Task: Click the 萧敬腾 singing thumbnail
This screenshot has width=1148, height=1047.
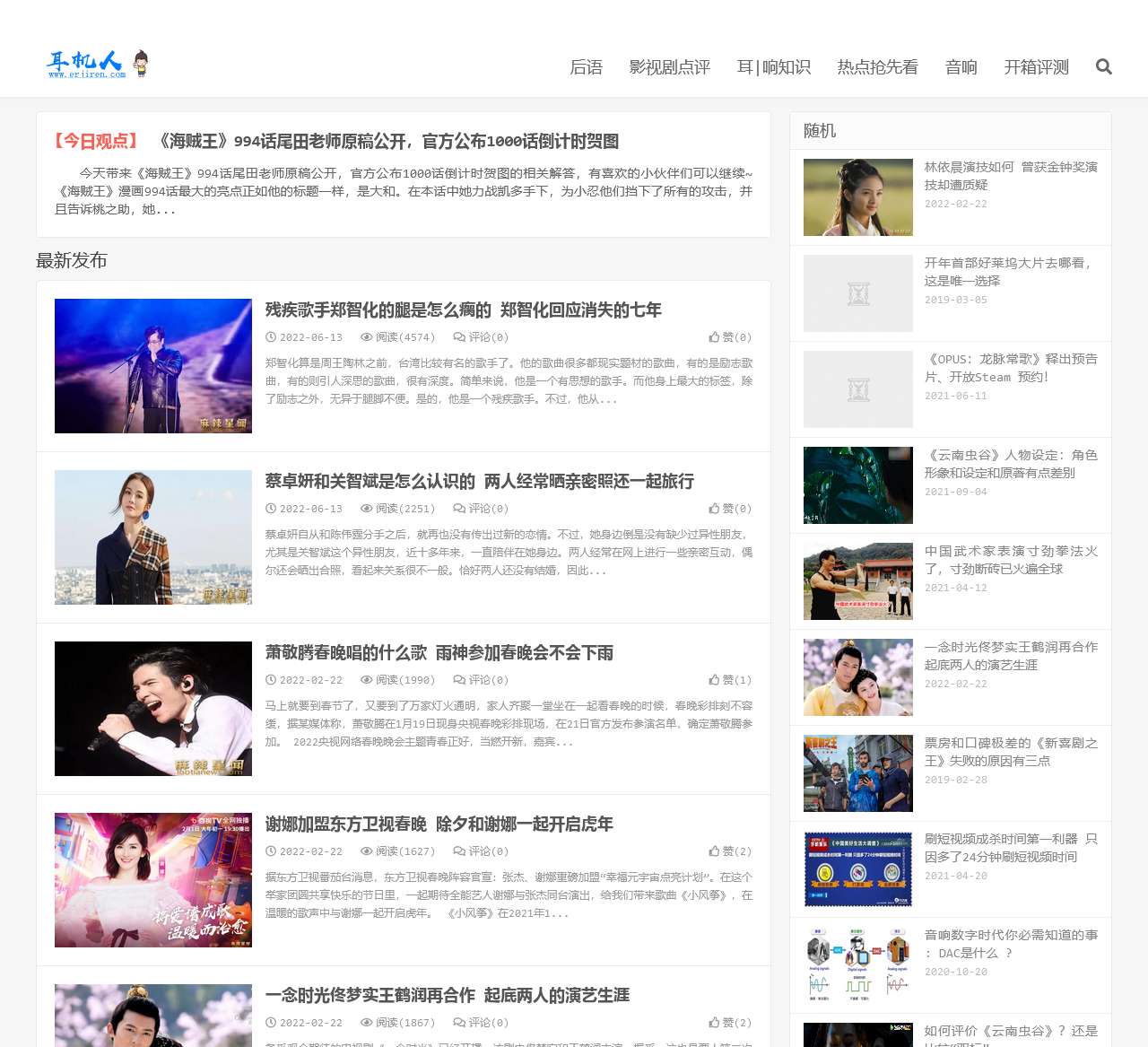Action: [x=153, y=709]
